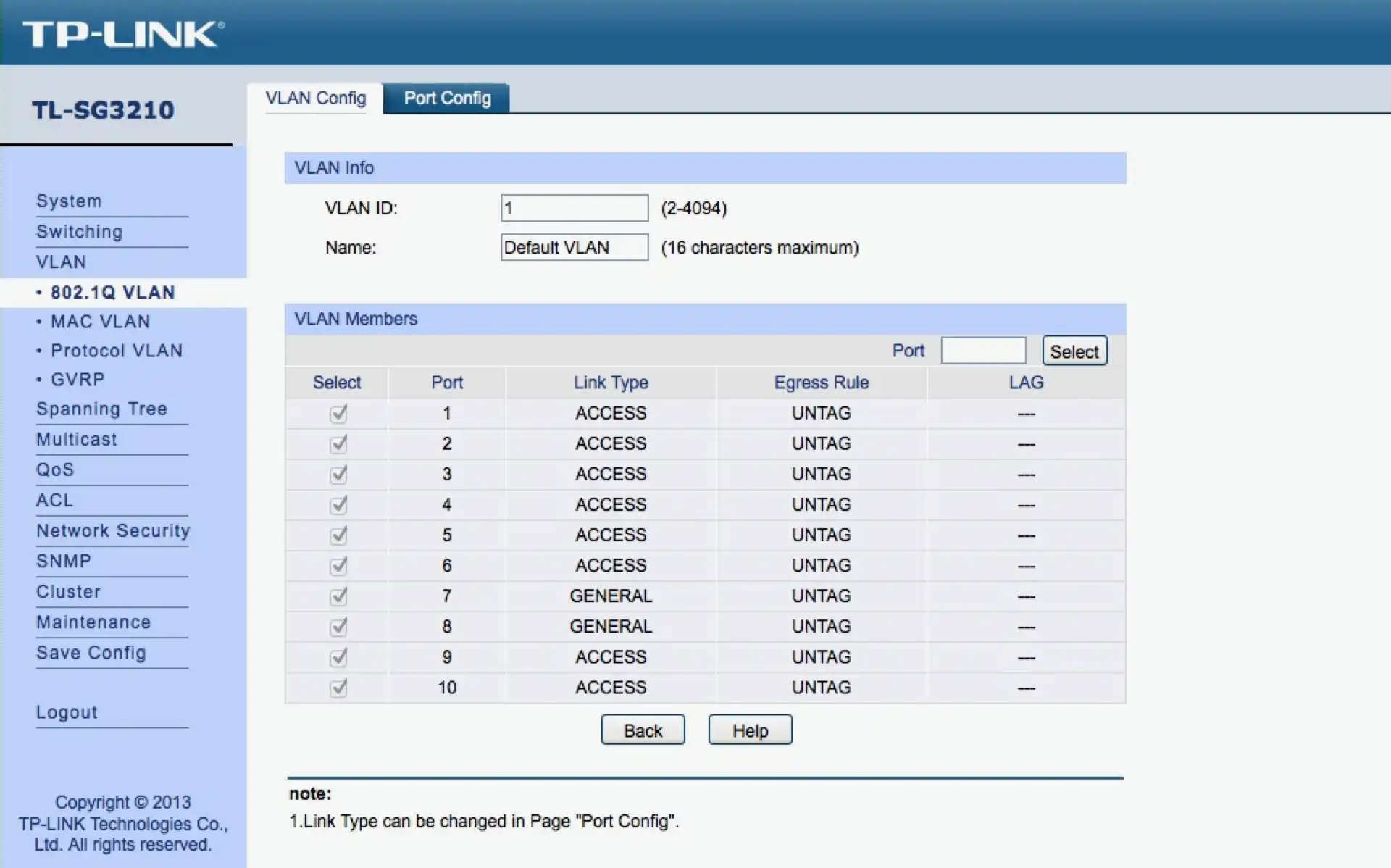Screen dimensions: 1391x868
Task: Toggle the checkbox for port 7
Action: [338, 596]
